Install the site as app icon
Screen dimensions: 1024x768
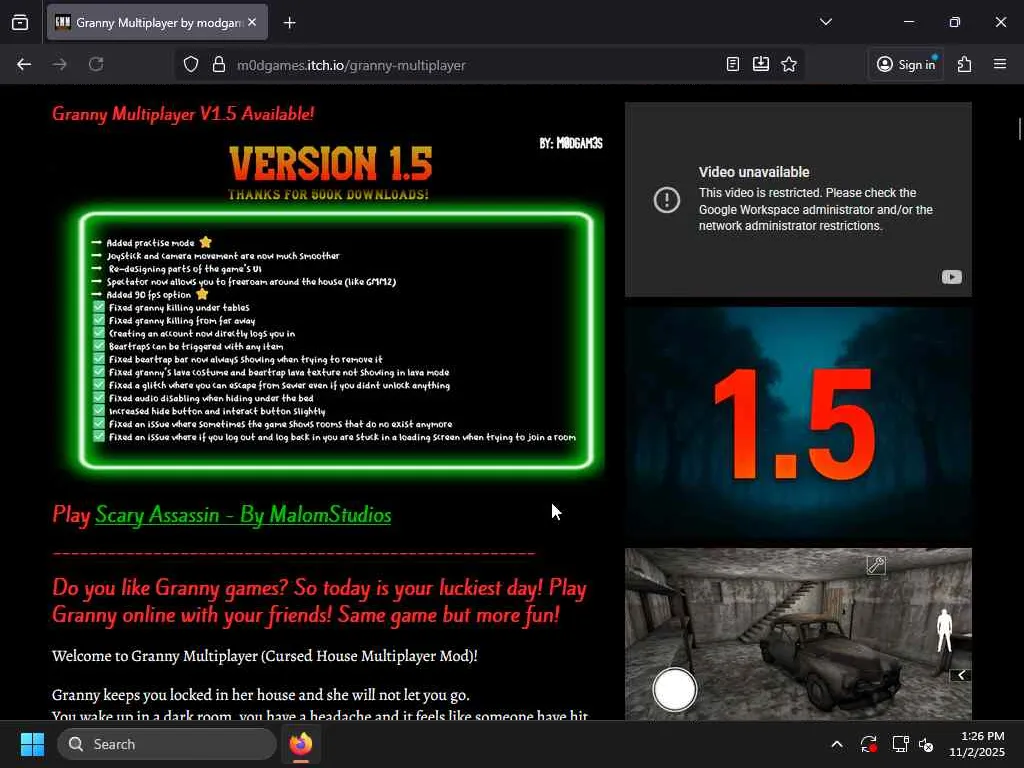[761, 64]
